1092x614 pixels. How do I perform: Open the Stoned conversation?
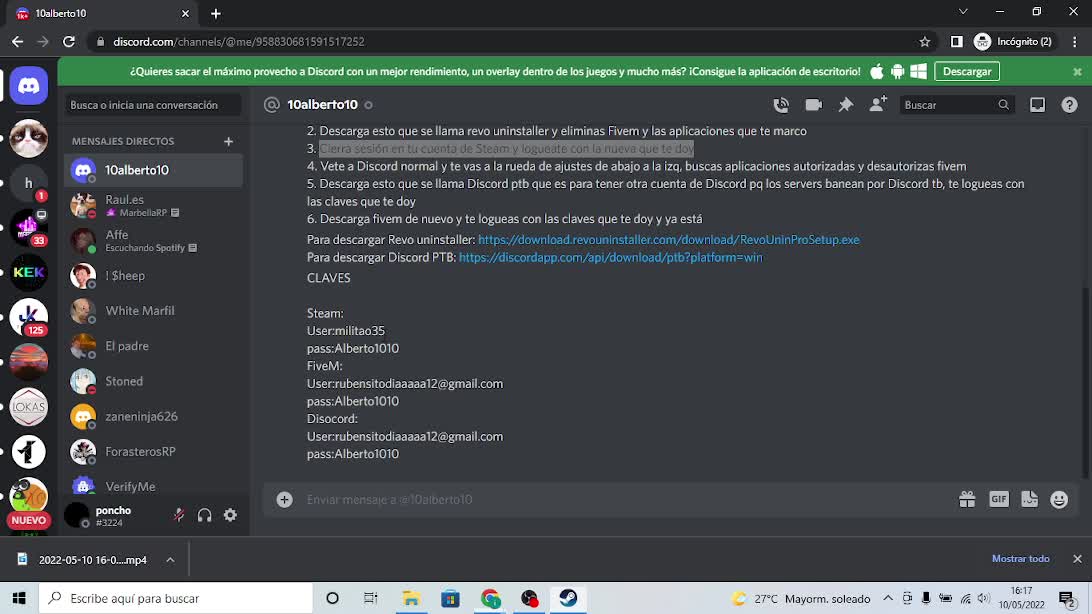pos(153,381)
